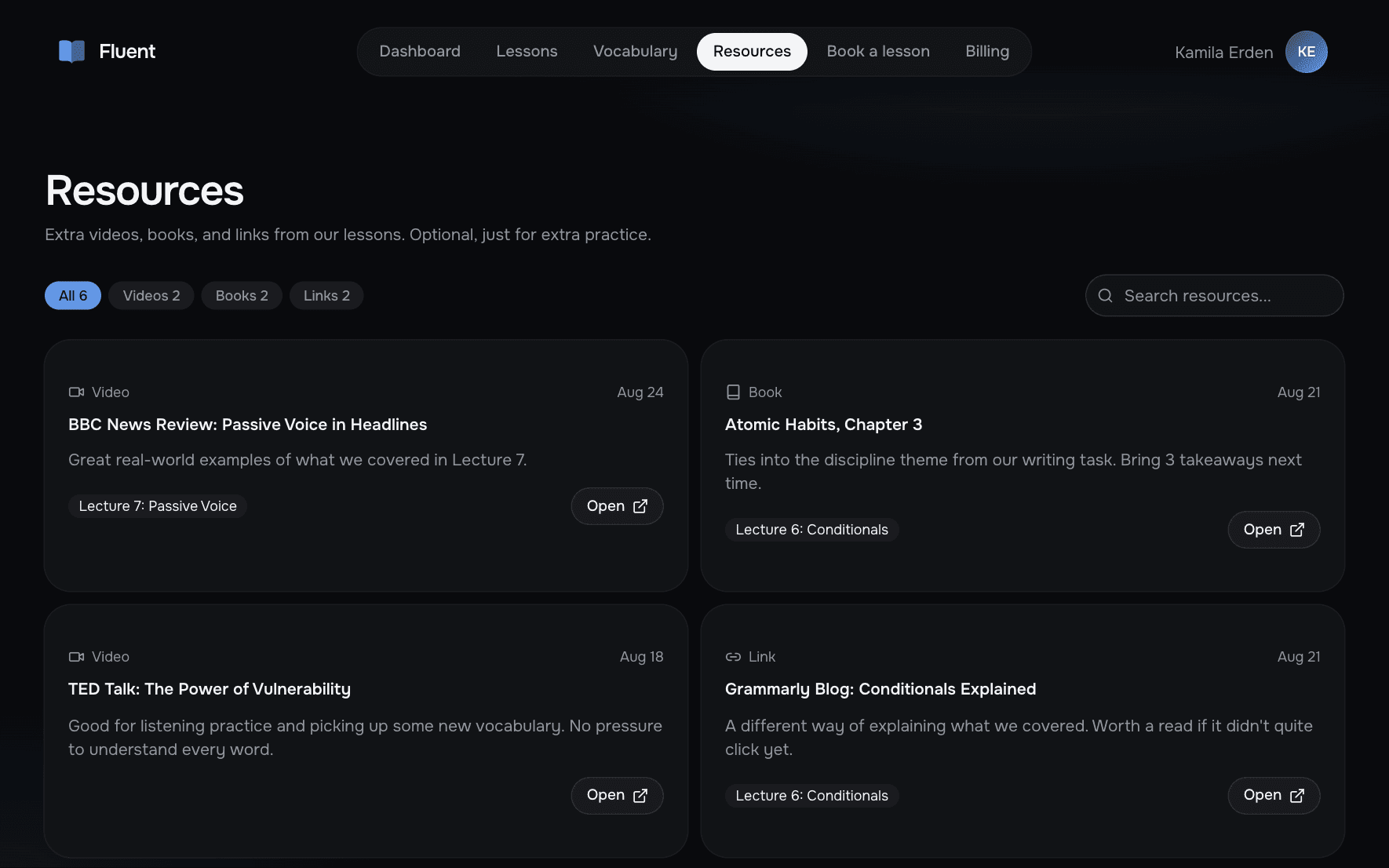Switch to the Lessons tab
Screen dimensions: 1389x868
point(527,52)
